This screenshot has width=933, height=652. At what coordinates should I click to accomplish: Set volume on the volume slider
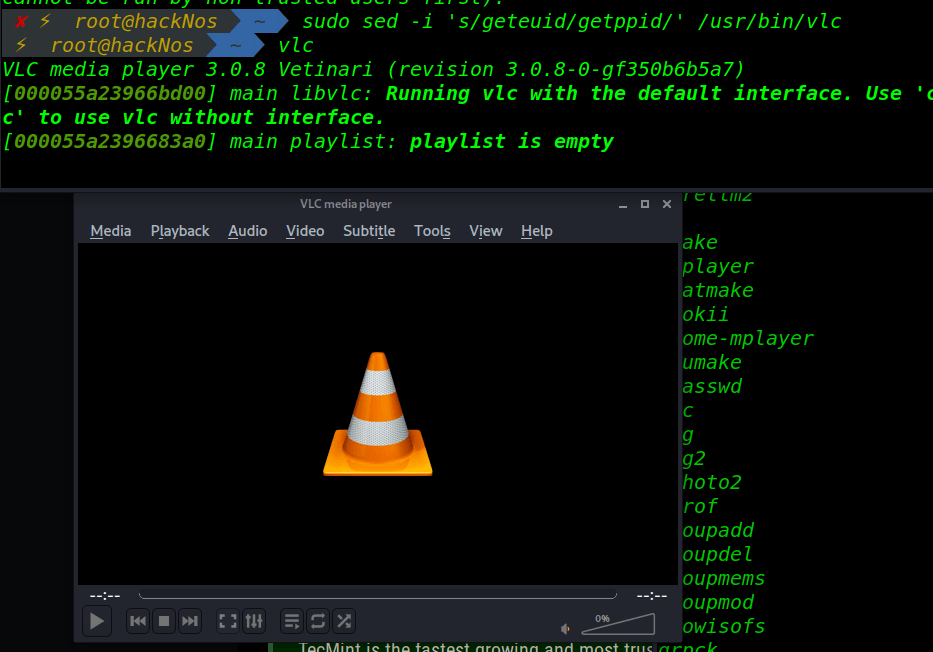pos(618,625)
